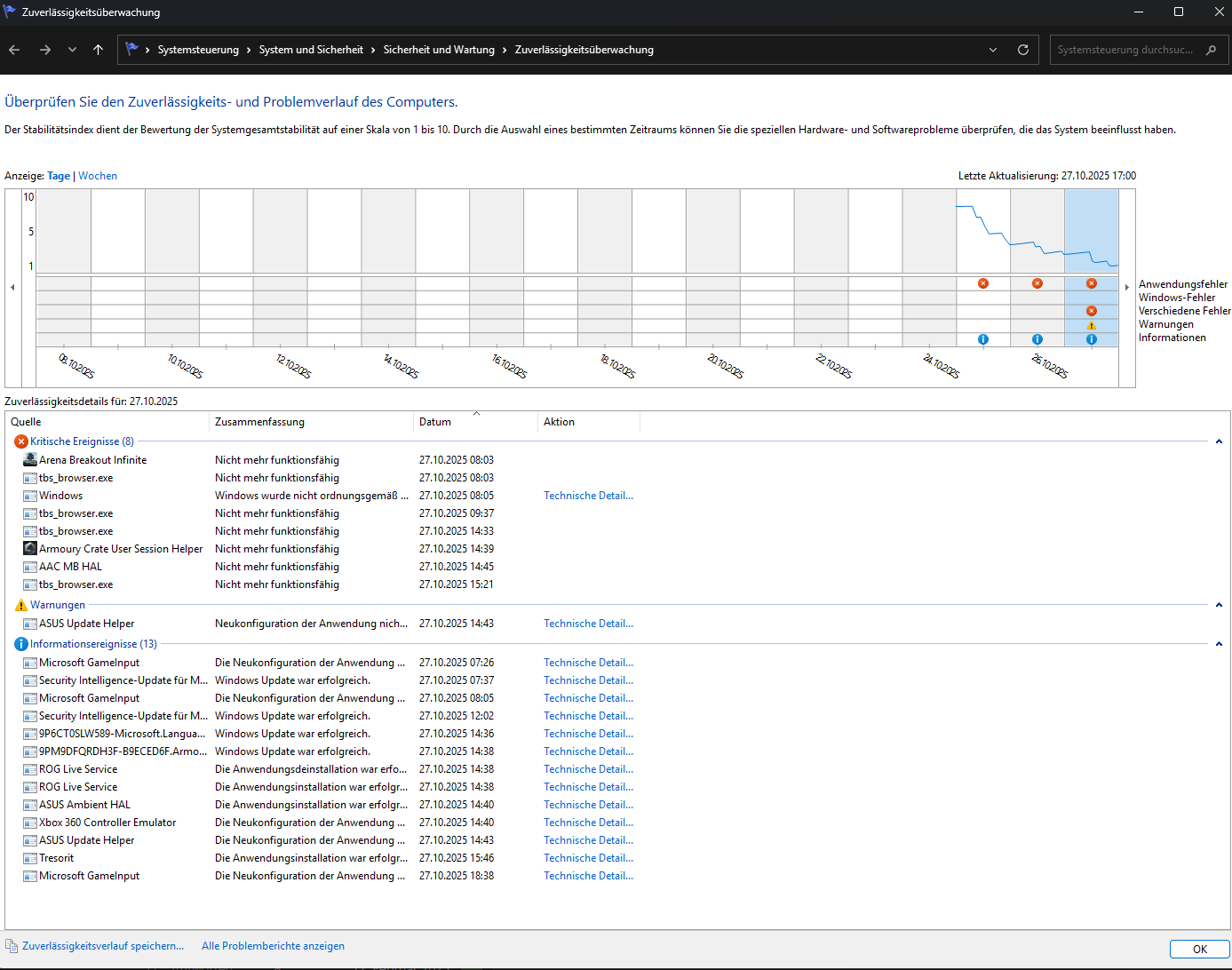The image size is (1232, 970).
Task: Select warning triangle icon in 27.10 column
Action: pos(1092,325)
